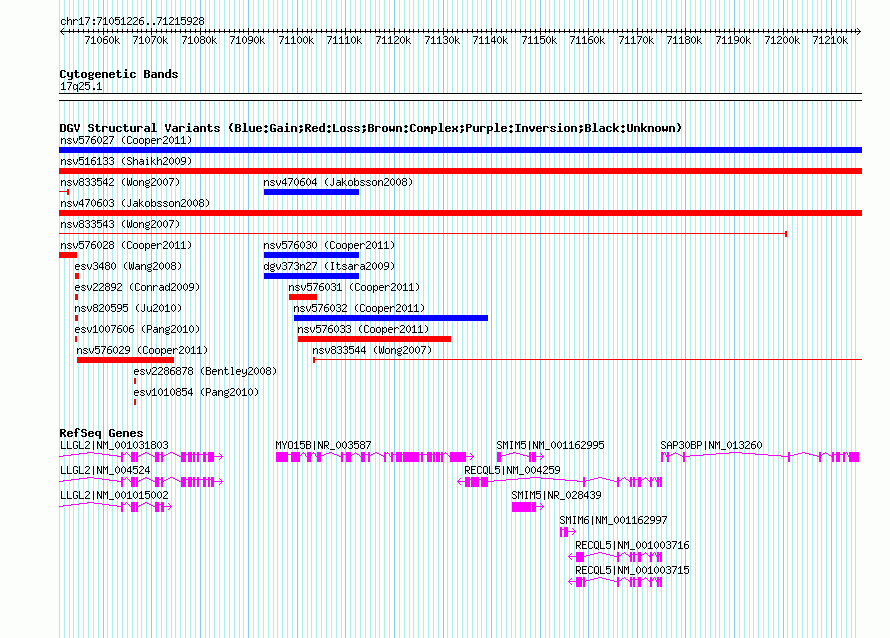Click the SAP30BP gene structure glyph
The height and width of the screenshot is (638, 890).
coord(760,457)
